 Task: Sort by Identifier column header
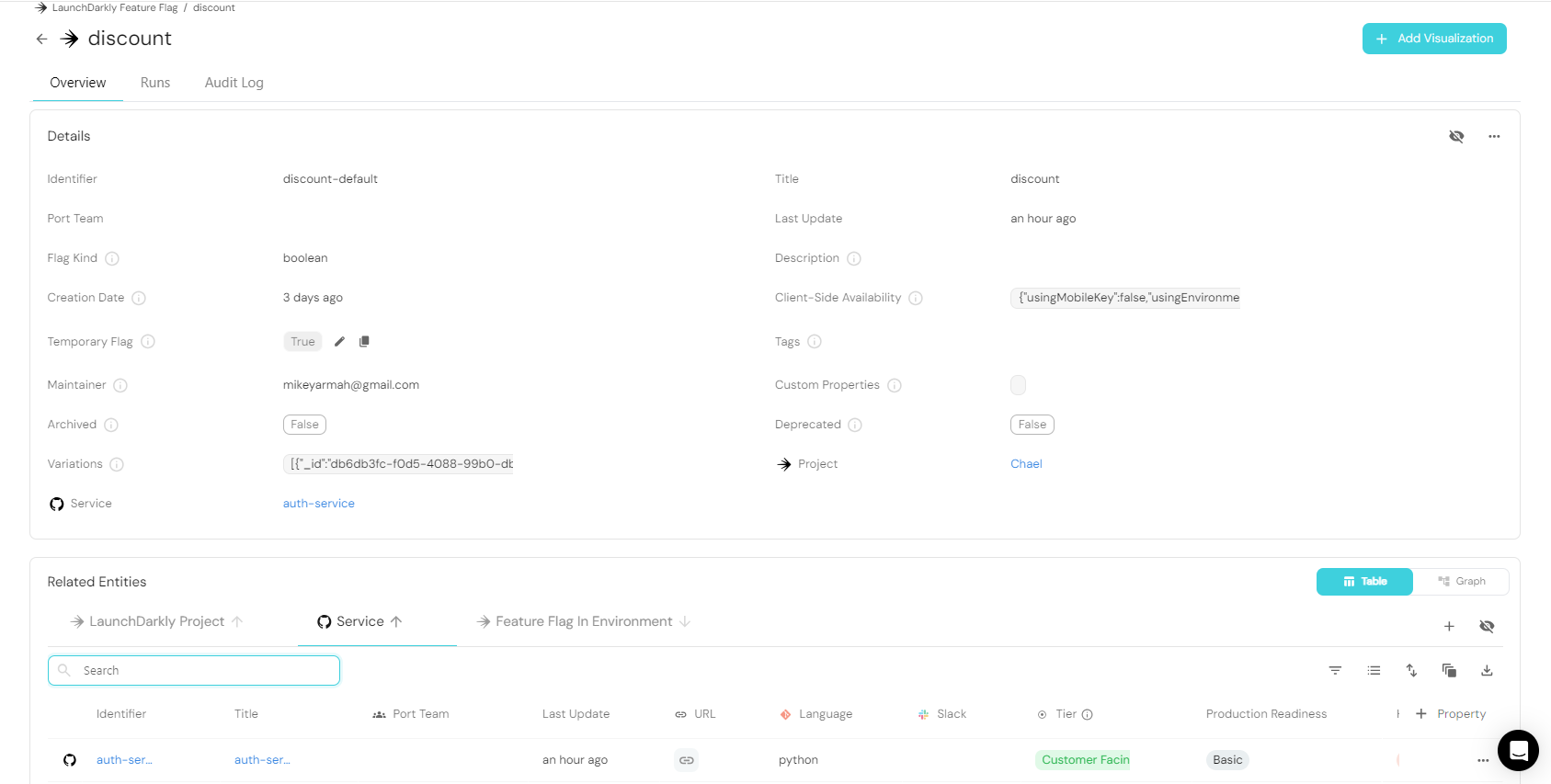click(x=121, y=714)
